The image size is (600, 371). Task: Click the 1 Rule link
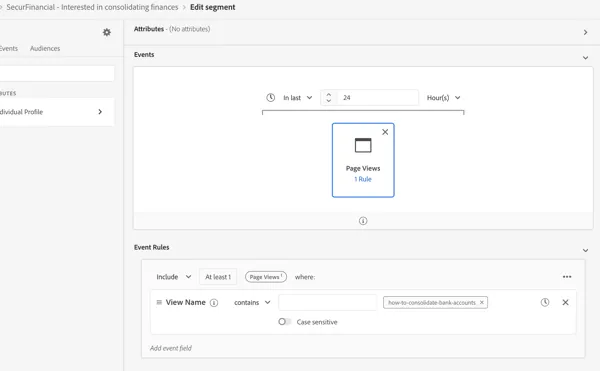tap(363, 179)
